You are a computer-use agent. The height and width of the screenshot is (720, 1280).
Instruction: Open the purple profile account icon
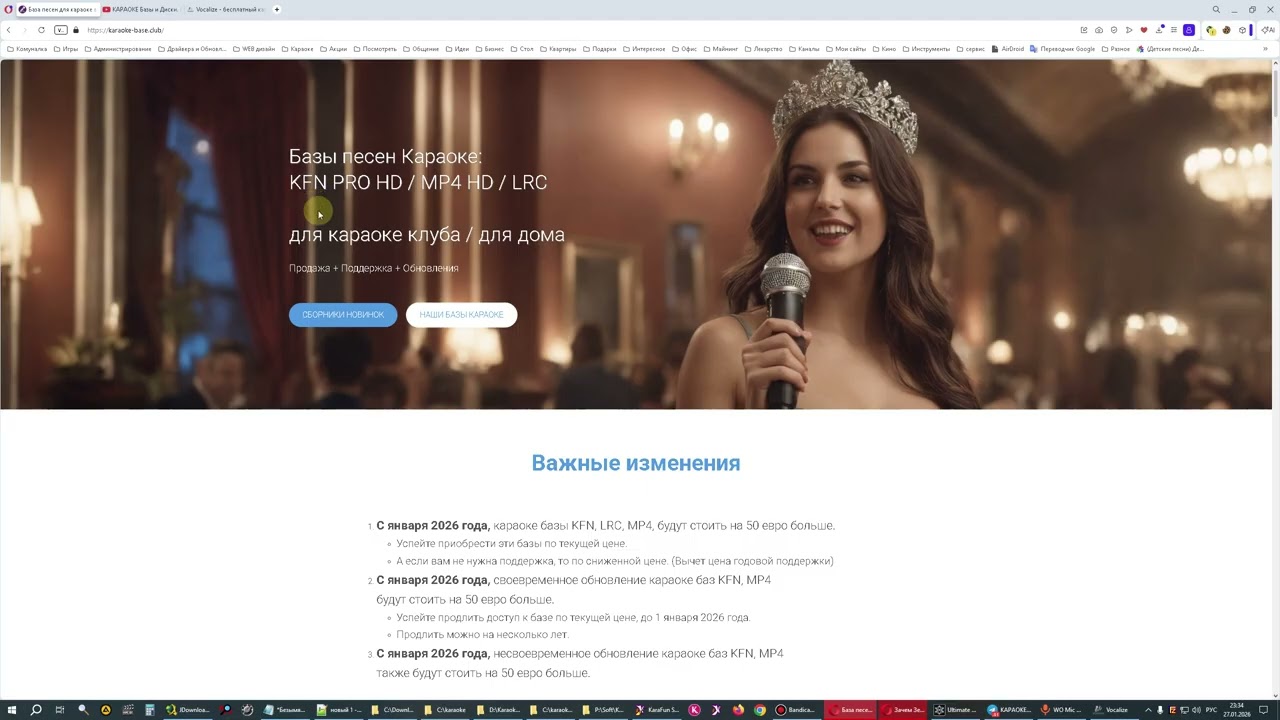tap(1189, 30)
